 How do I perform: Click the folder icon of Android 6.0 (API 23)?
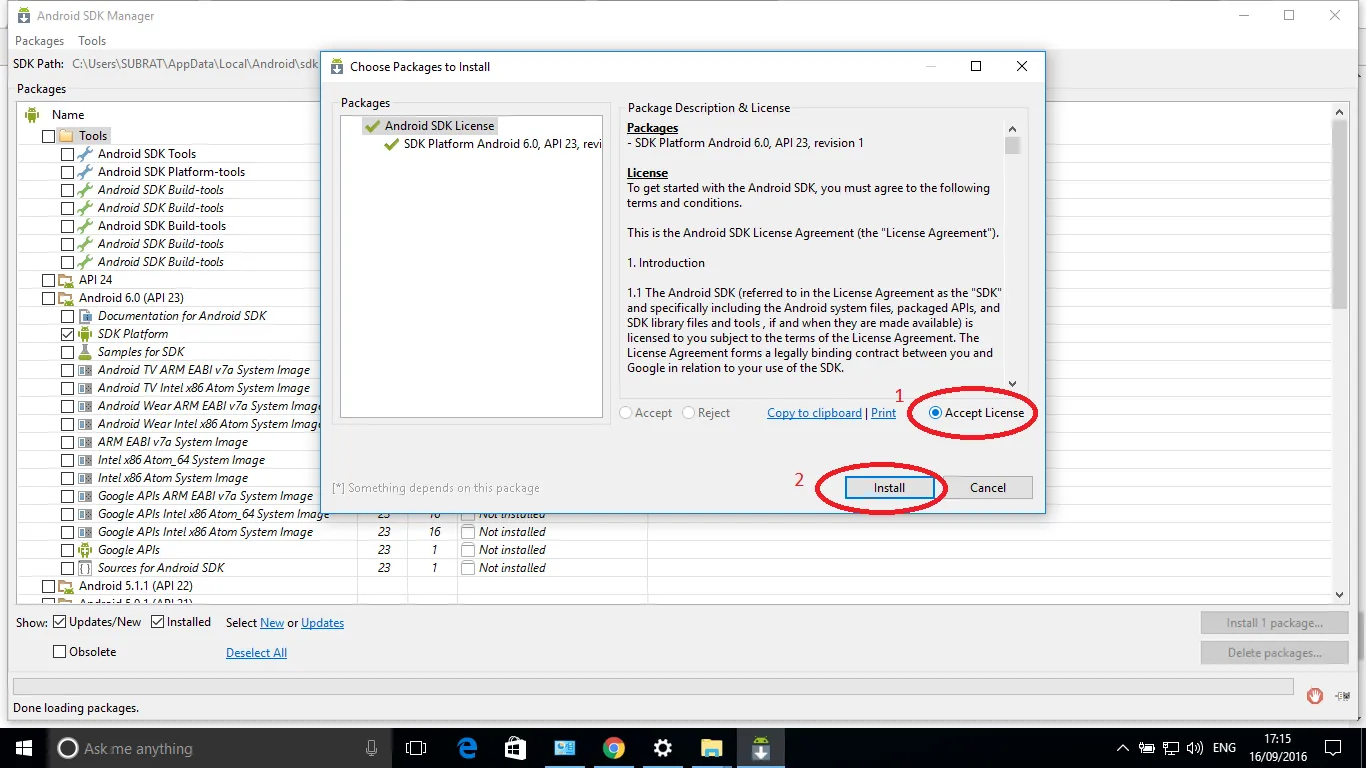(x=66, y=298)
